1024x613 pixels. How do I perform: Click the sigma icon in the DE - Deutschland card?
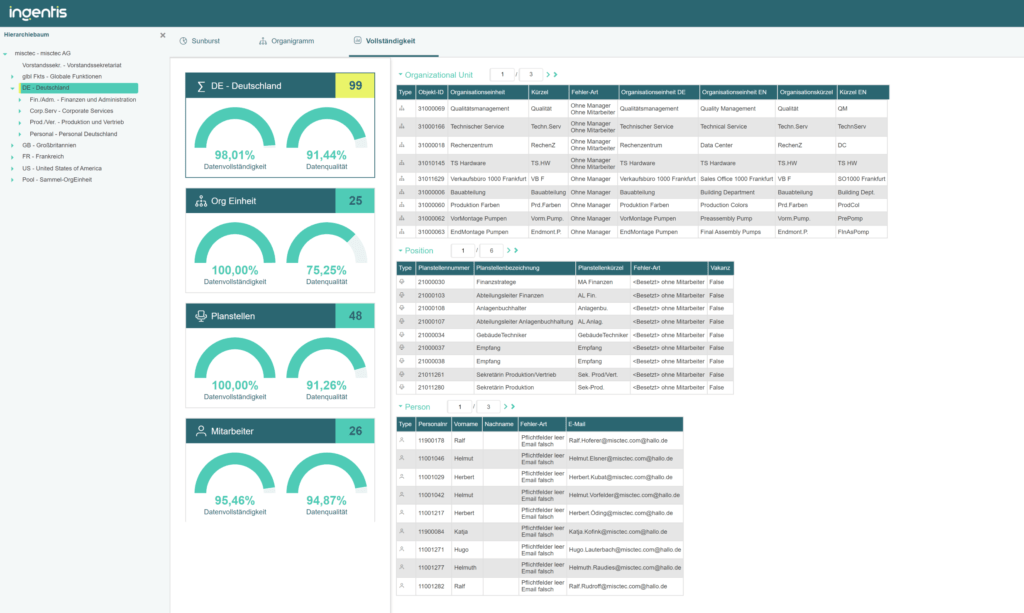[201, 86]
